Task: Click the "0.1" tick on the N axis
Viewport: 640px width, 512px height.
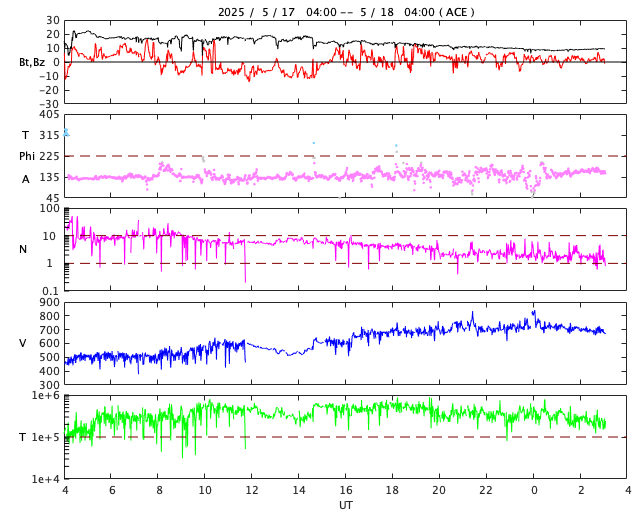Action: (x=49, y=291)
